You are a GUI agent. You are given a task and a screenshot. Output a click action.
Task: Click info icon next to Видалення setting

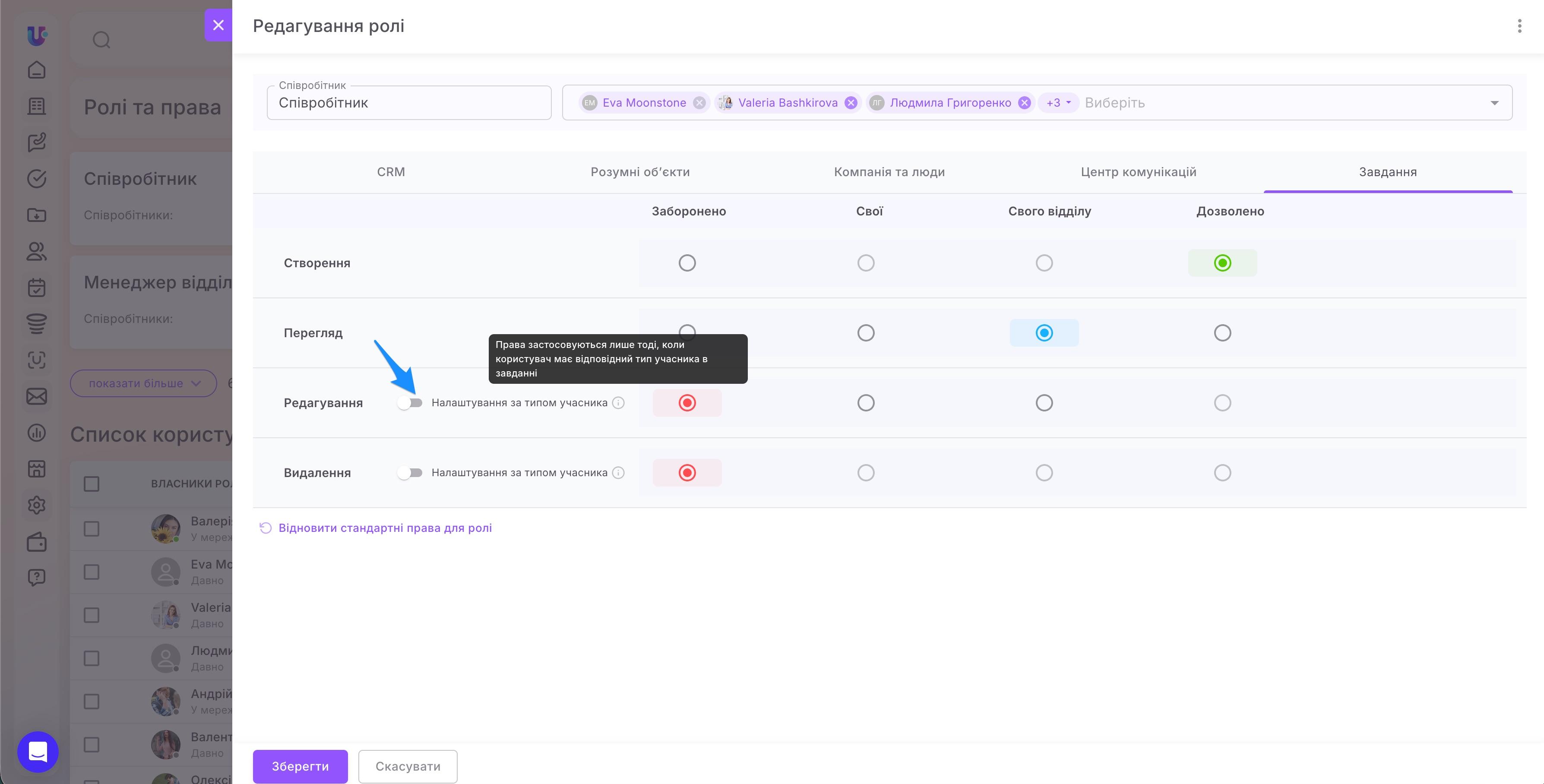pos(619,473)
